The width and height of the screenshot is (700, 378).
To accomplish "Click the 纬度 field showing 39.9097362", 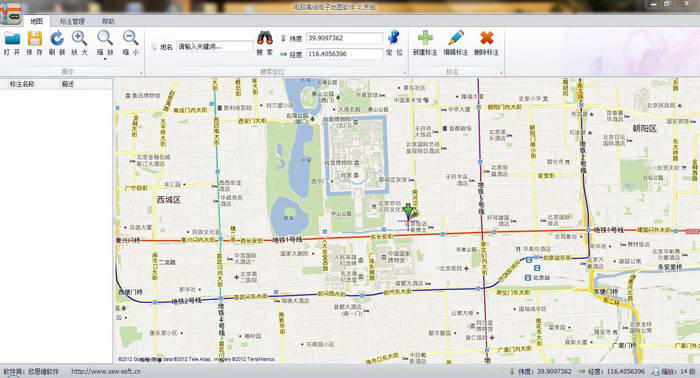I will click(344, 38).
